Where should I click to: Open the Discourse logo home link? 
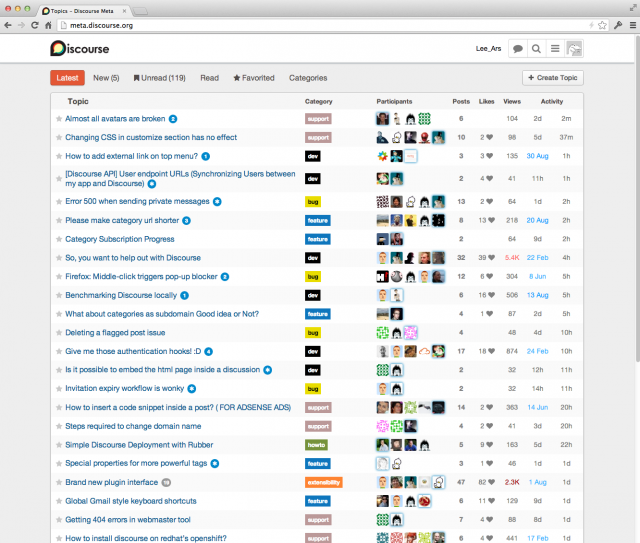[80, 49]
